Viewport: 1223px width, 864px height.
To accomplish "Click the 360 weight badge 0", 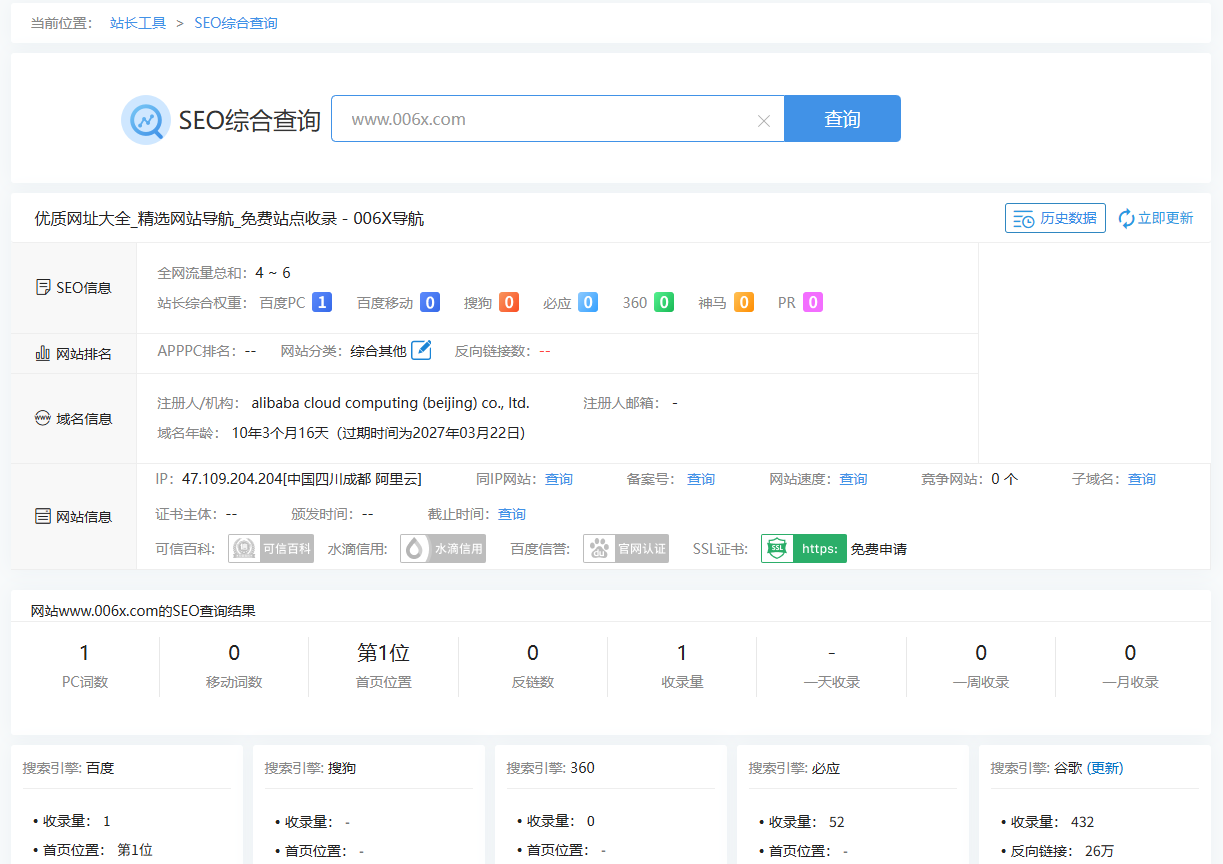I will pyautogui.click(x=664, y=302).
